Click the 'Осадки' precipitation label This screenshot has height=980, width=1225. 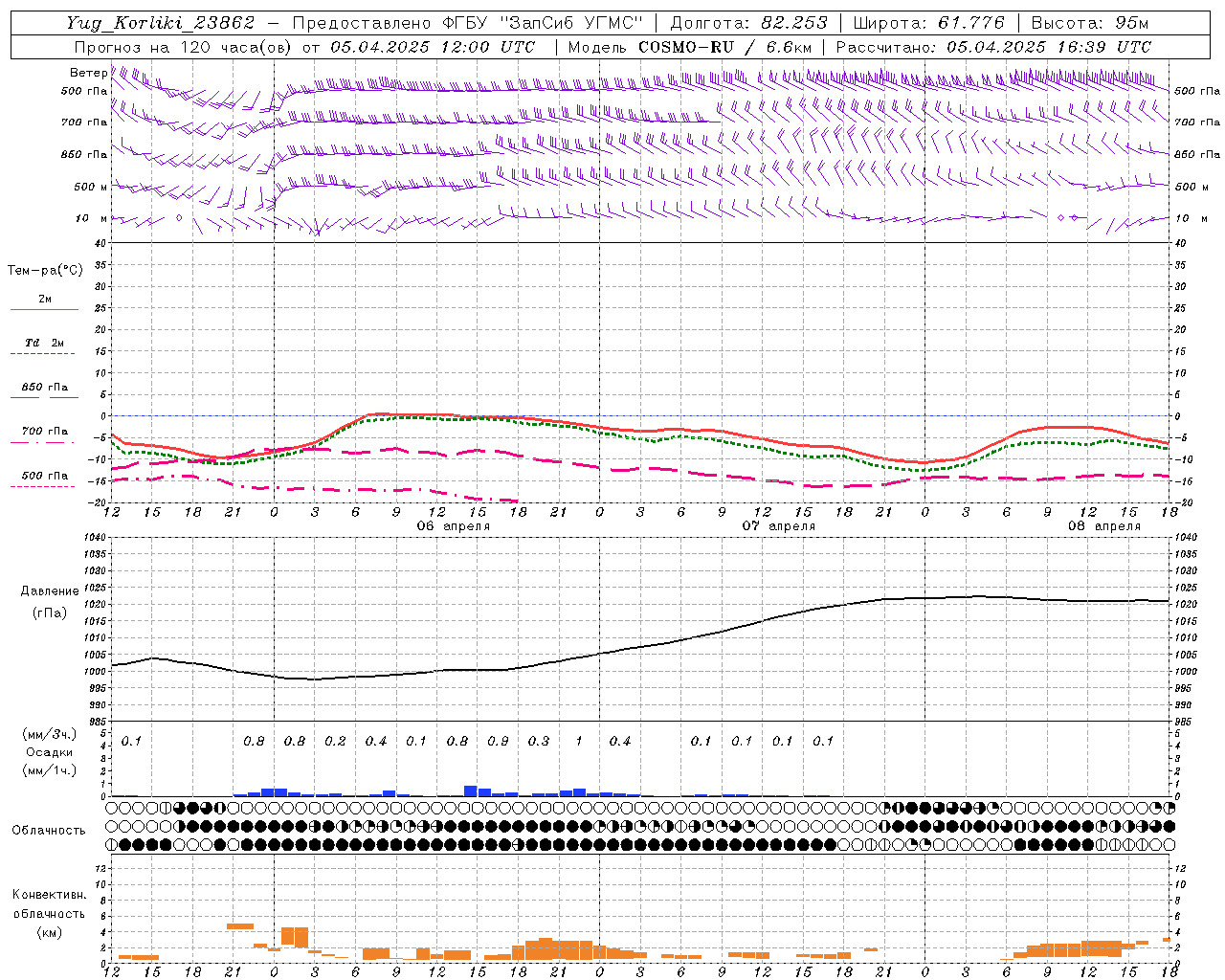pyautogui.click(x=50, y=752)
